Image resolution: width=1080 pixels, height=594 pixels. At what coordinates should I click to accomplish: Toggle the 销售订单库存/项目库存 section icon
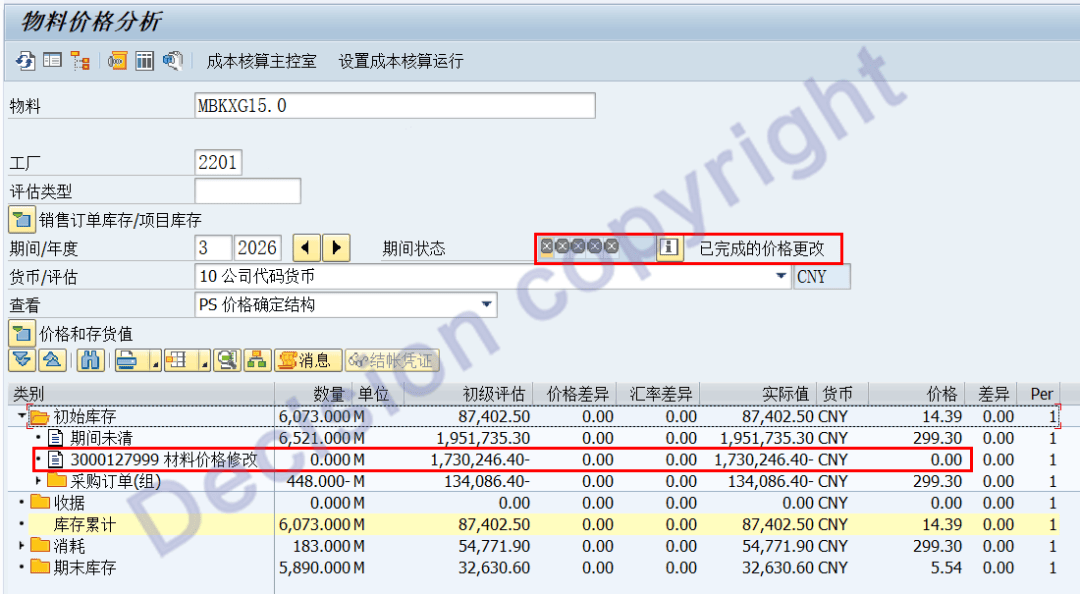click(21, 220)
